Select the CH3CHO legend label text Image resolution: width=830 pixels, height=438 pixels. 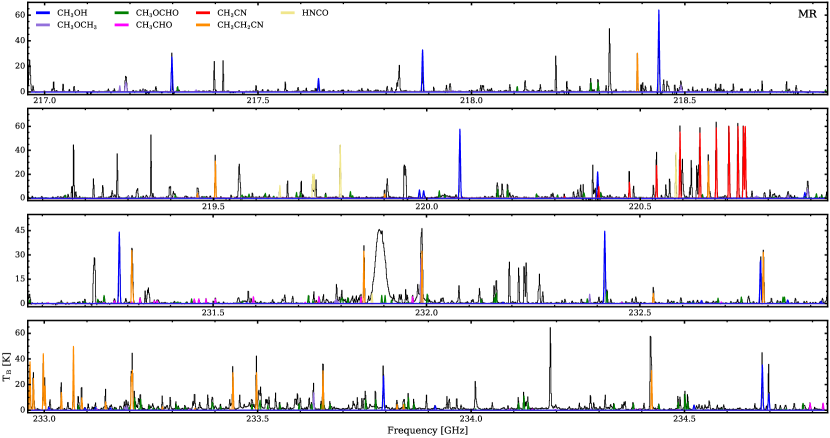tap(154, 25)
